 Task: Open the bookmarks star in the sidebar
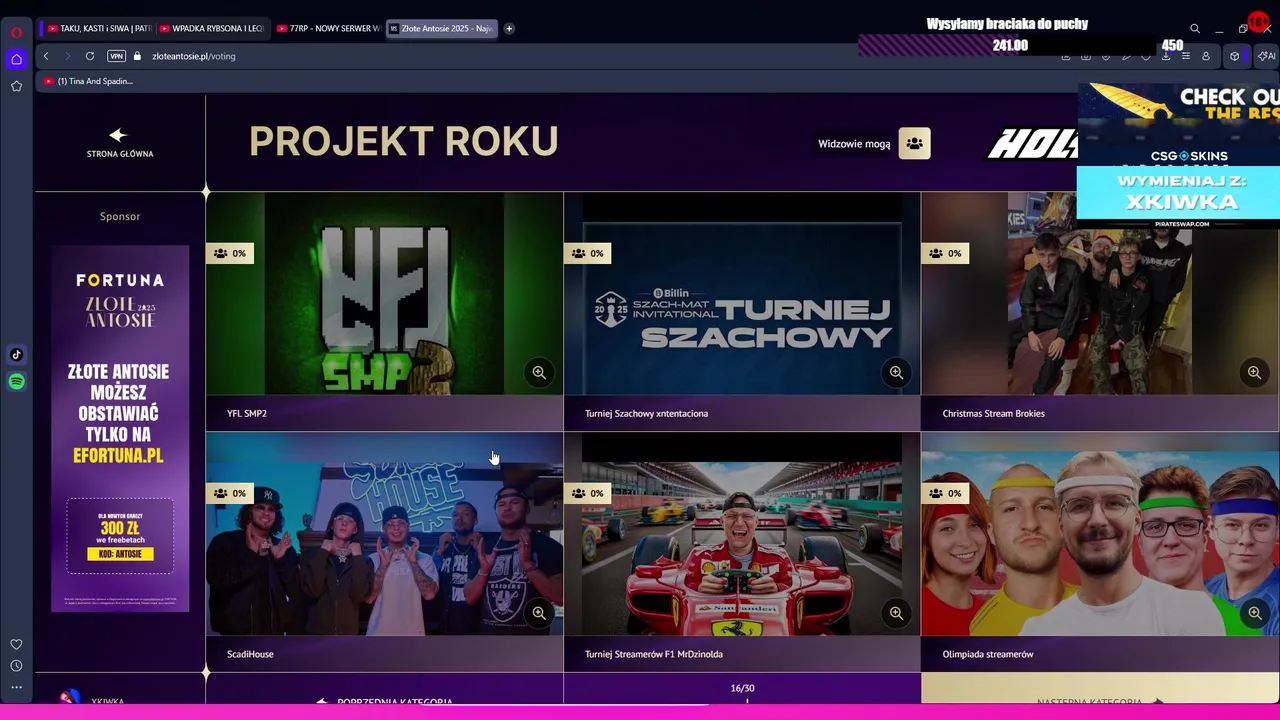16,86
